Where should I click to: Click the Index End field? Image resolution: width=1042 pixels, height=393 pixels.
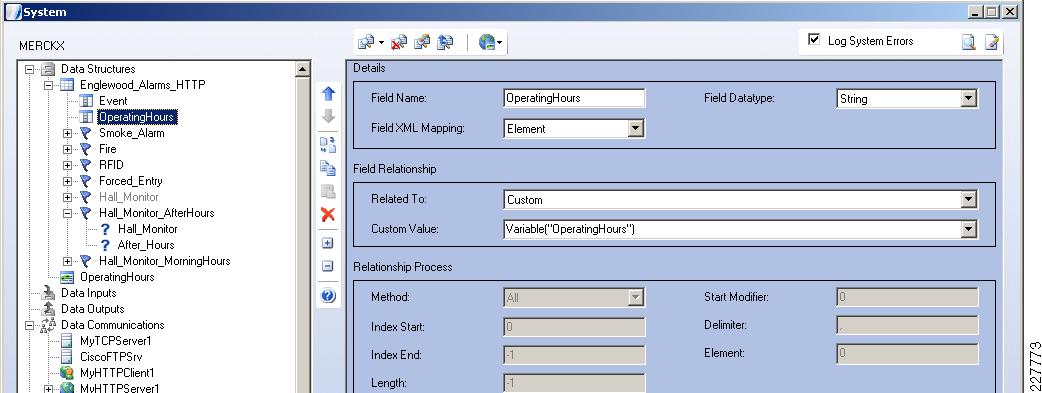[x=574, y=355]
